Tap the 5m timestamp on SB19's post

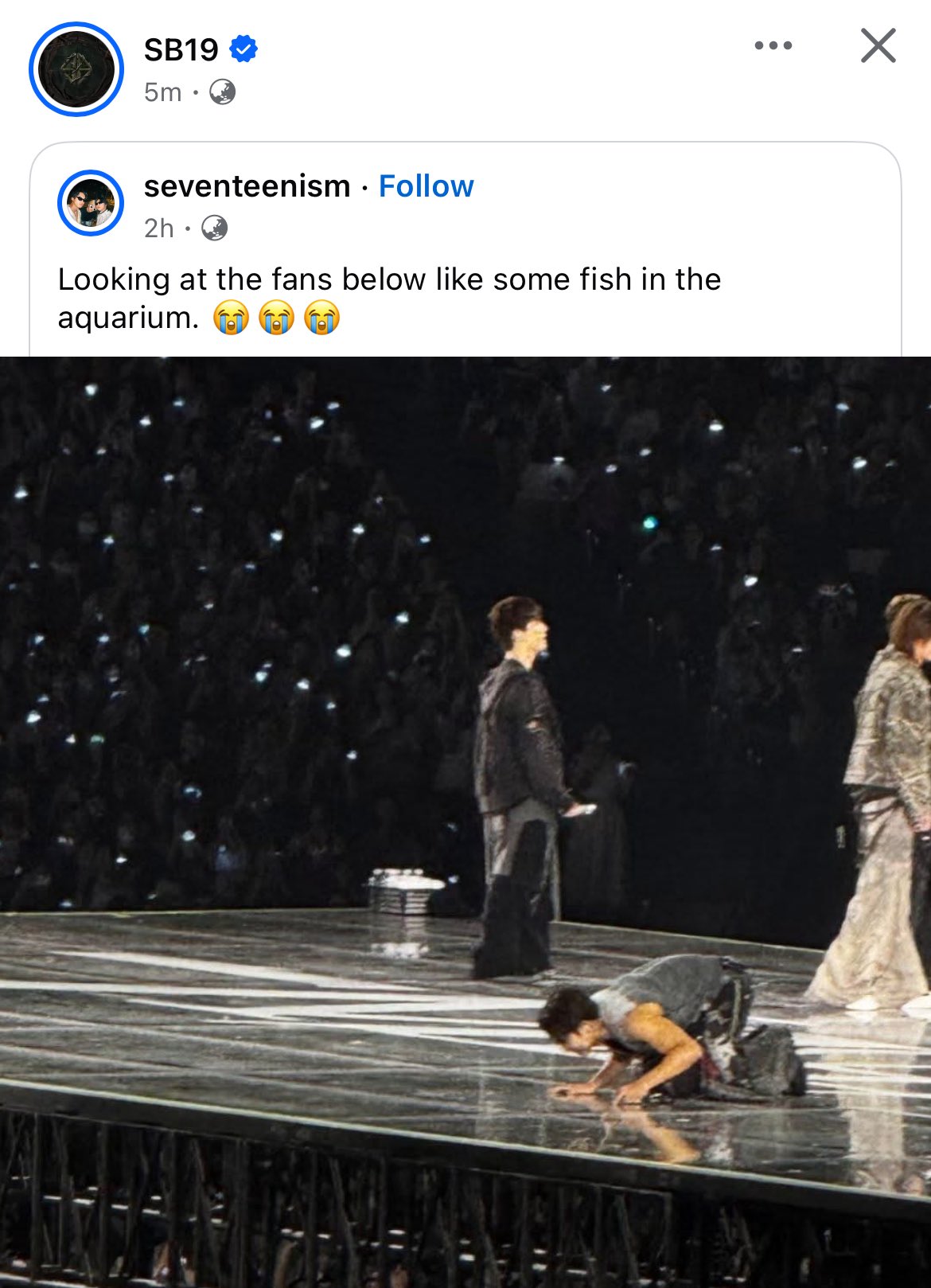(162, 92)
